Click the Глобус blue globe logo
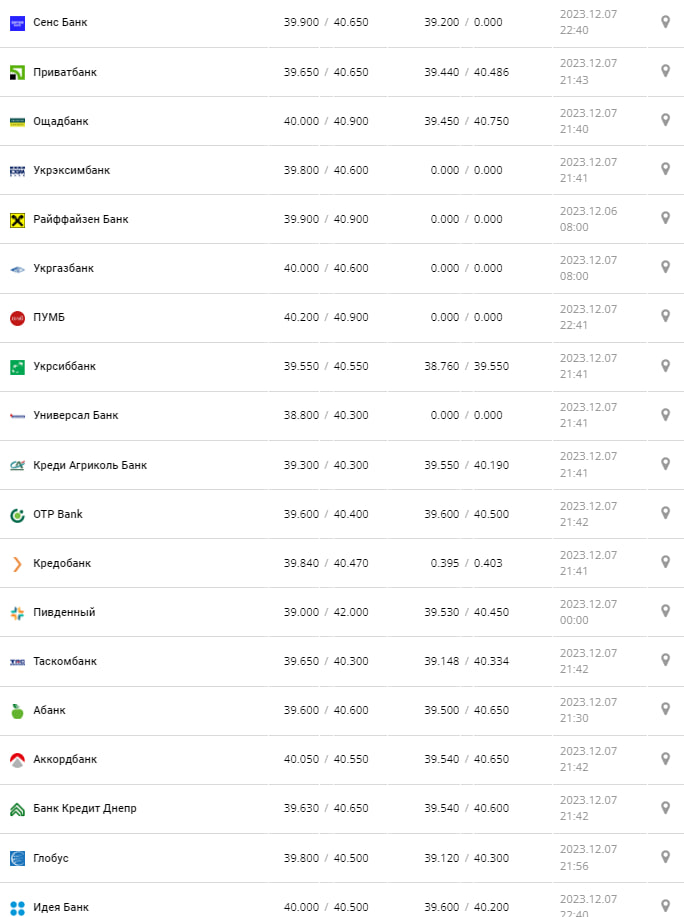The height and width of the screenshot is (917, 684). [17, 858]
